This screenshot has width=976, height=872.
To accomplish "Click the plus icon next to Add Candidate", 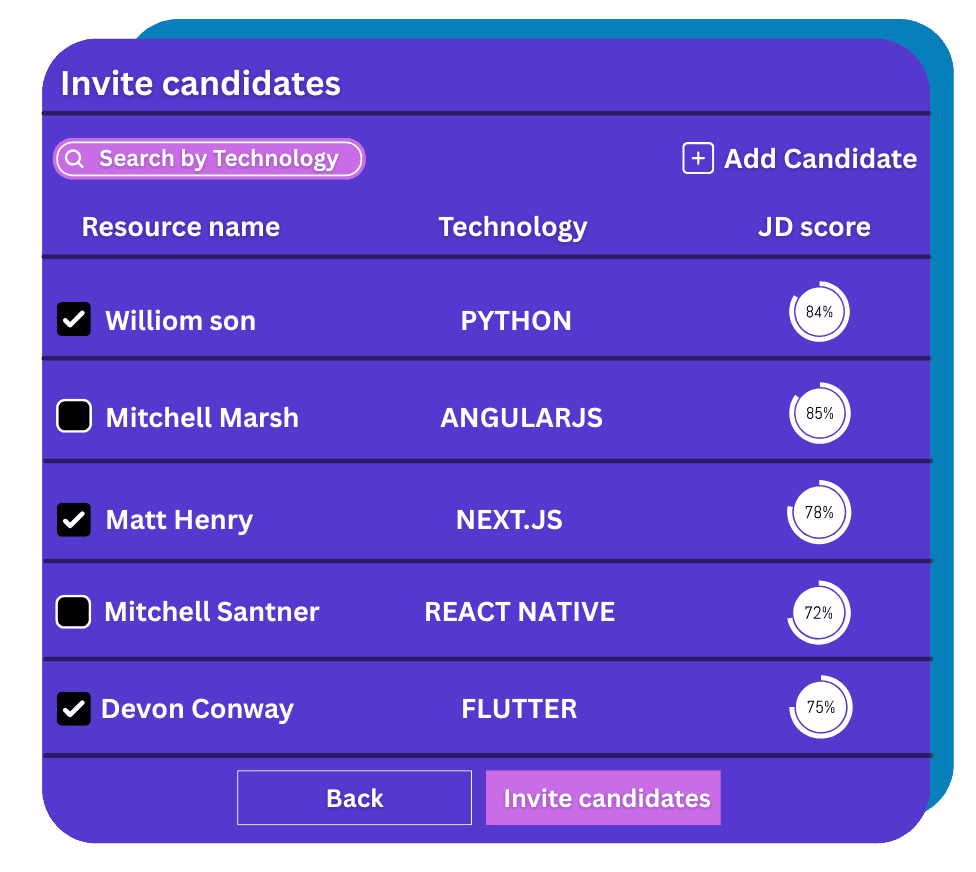I will [x=697, y=158].
